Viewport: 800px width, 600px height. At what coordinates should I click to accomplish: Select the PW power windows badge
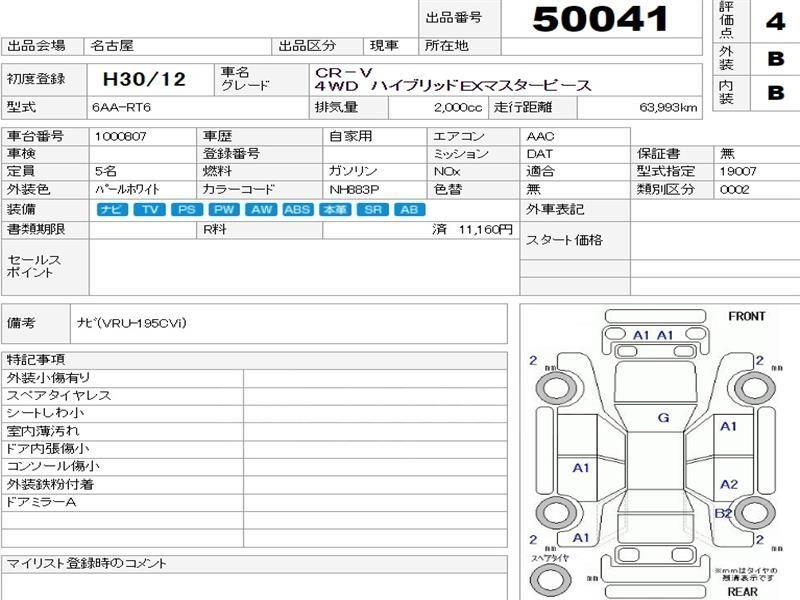pyautogui.click(x=224, y=209)
